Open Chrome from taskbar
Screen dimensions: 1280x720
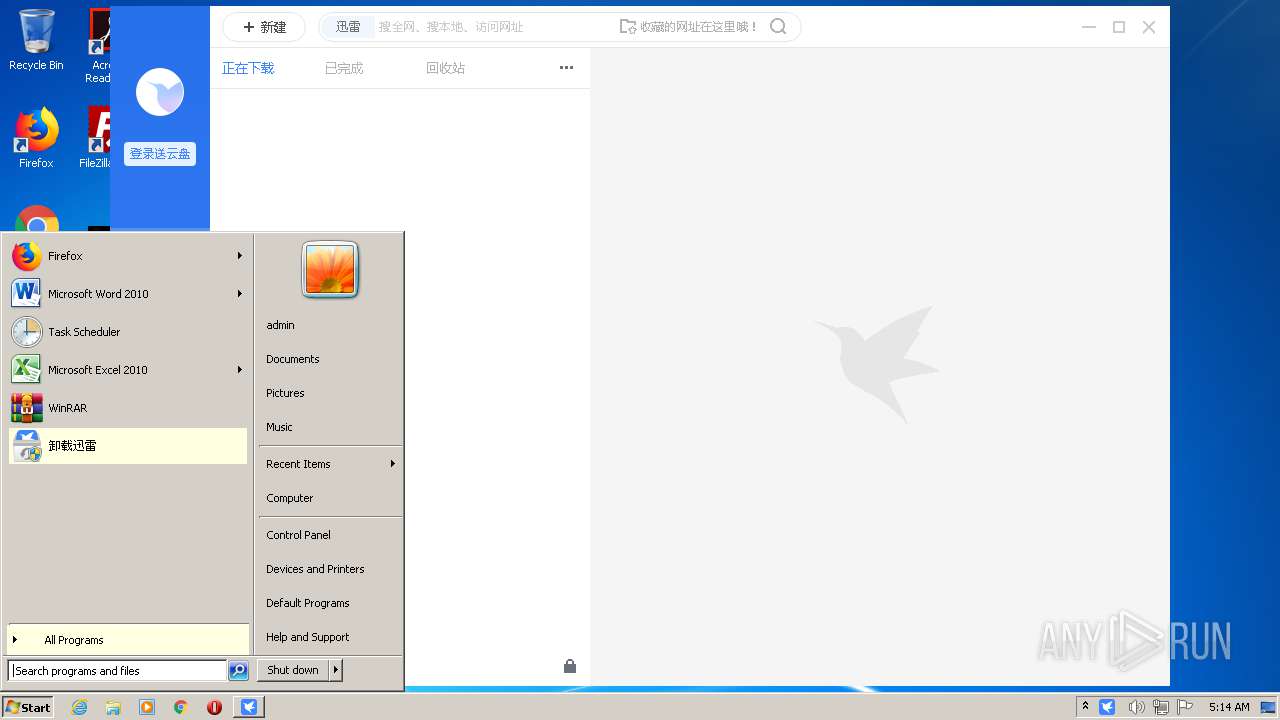(180, 707)
